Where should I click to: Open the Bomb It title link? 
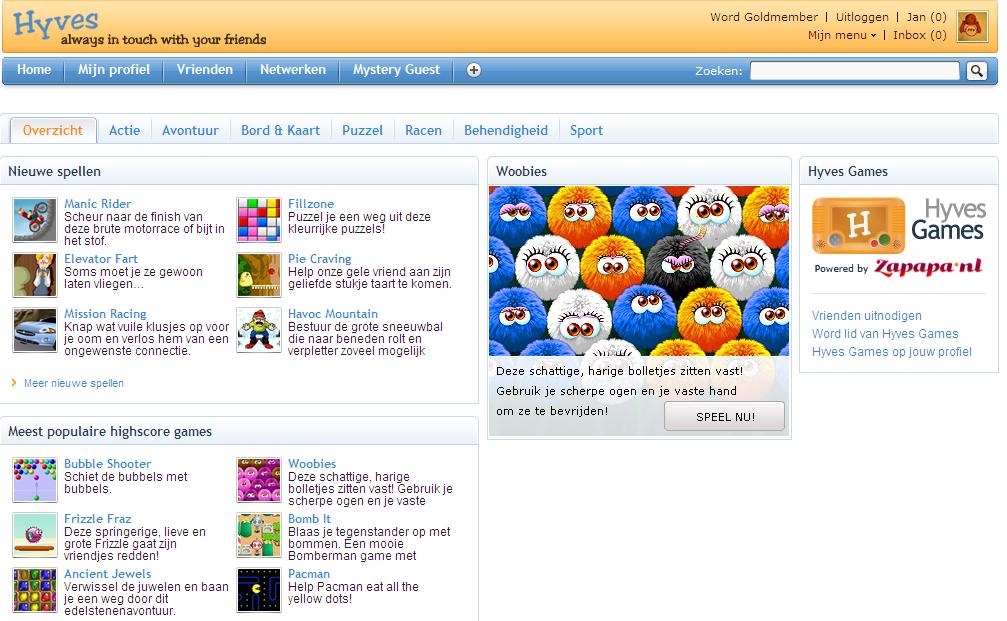pyautogui.click(x=310, y=519)
